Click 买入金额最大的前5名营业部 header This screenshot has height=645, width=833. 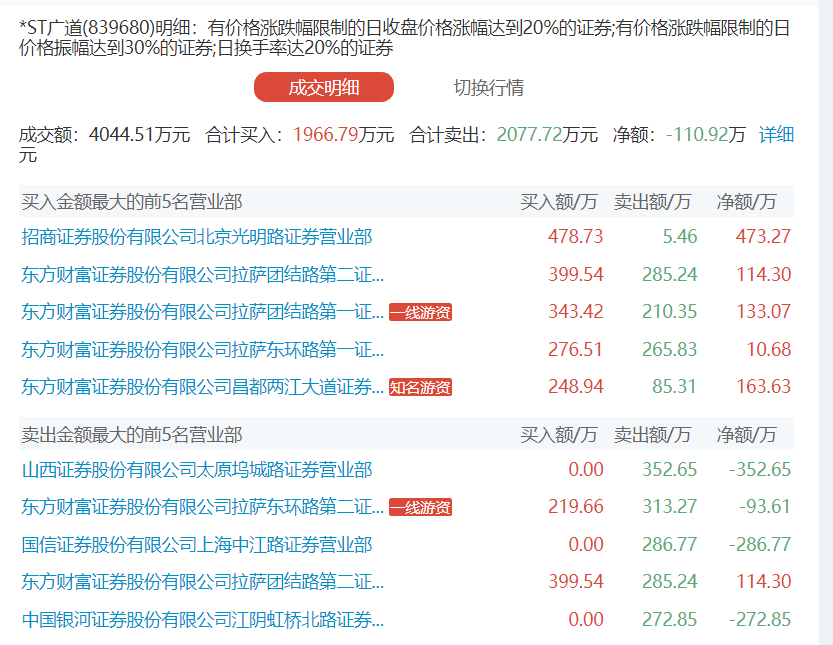click(x=132, y=202)
